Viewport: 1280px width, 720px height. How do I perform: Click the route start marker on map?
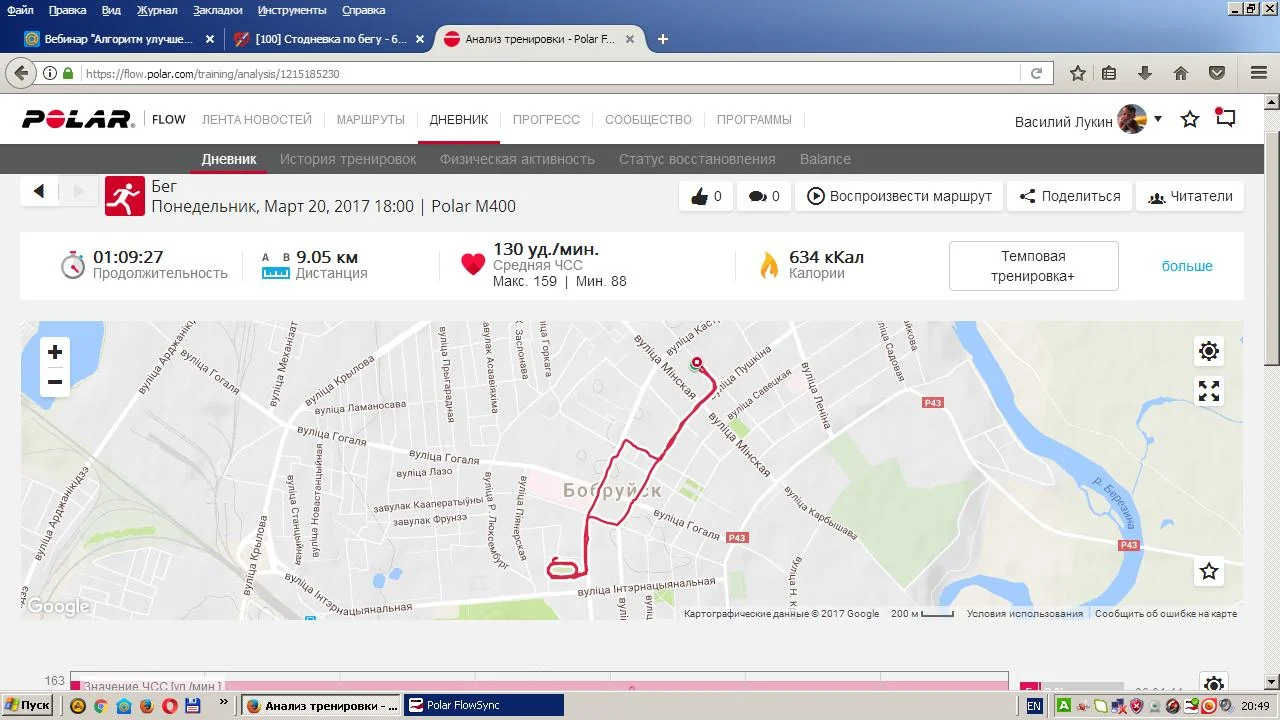pos(697,363)
